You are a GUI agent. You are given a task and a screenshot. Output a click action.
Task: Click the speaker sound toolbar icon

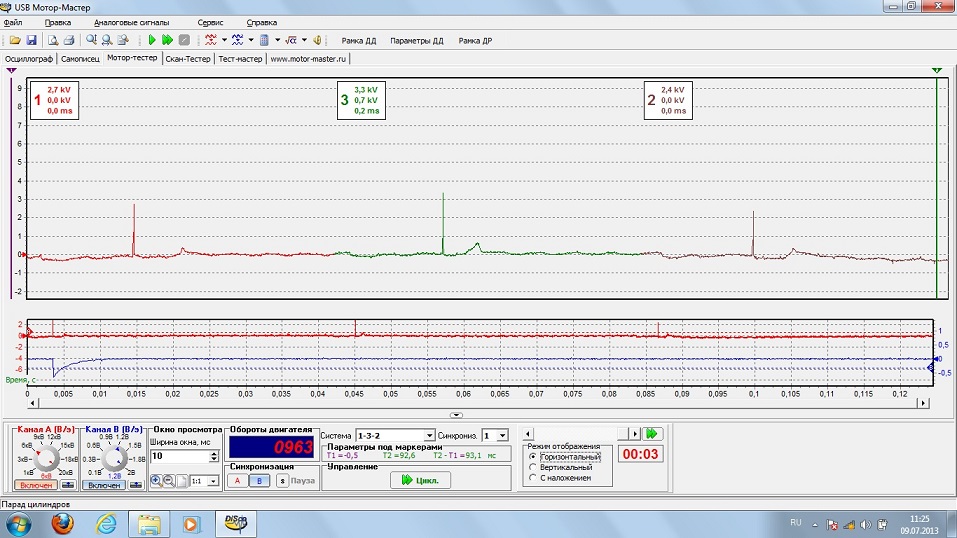(317, 40)
